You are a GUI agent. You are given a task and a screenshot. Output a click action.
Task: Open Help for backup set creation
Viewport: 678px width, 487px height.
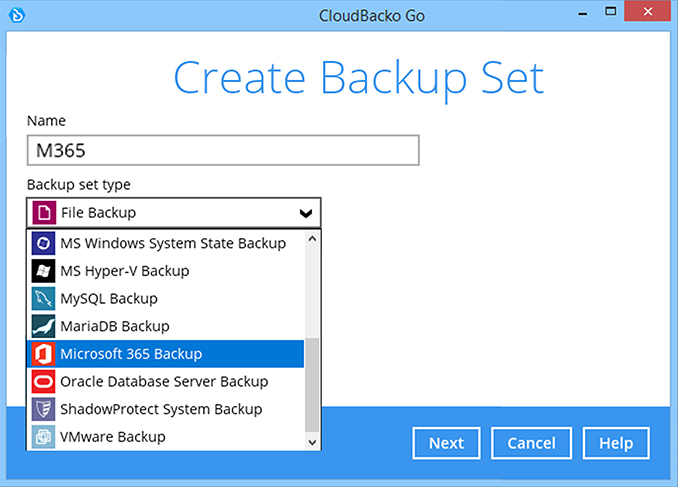pos(616,443)
